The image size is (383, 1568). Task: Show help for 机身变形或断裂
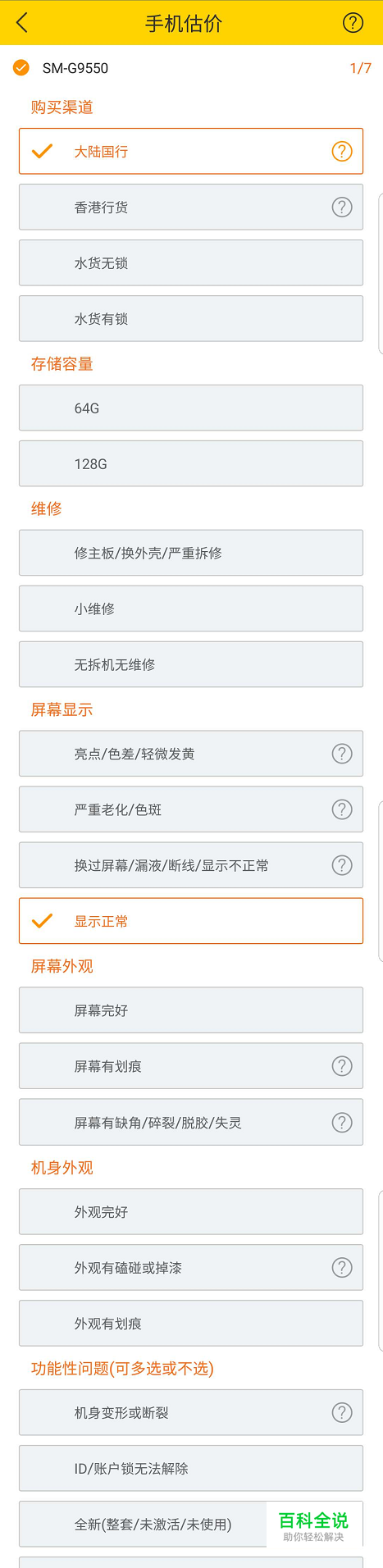tap(342, 1413)
